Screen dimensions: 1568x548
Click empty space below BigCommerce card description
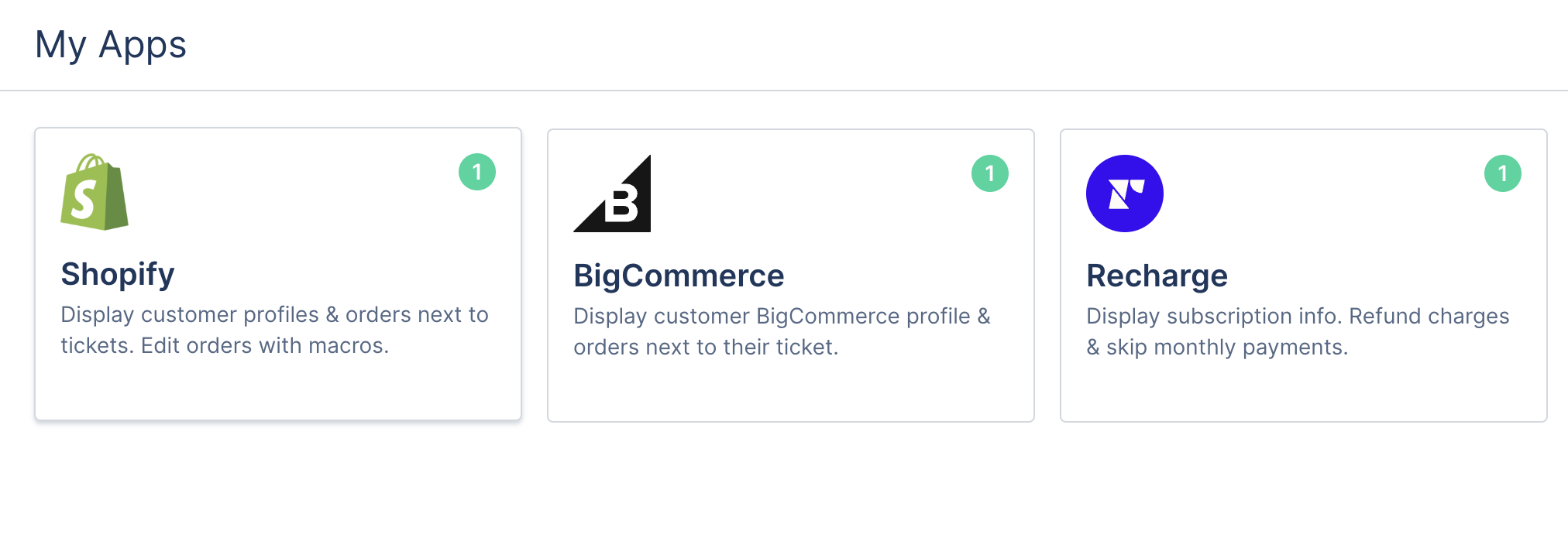(x=790, y=392)
